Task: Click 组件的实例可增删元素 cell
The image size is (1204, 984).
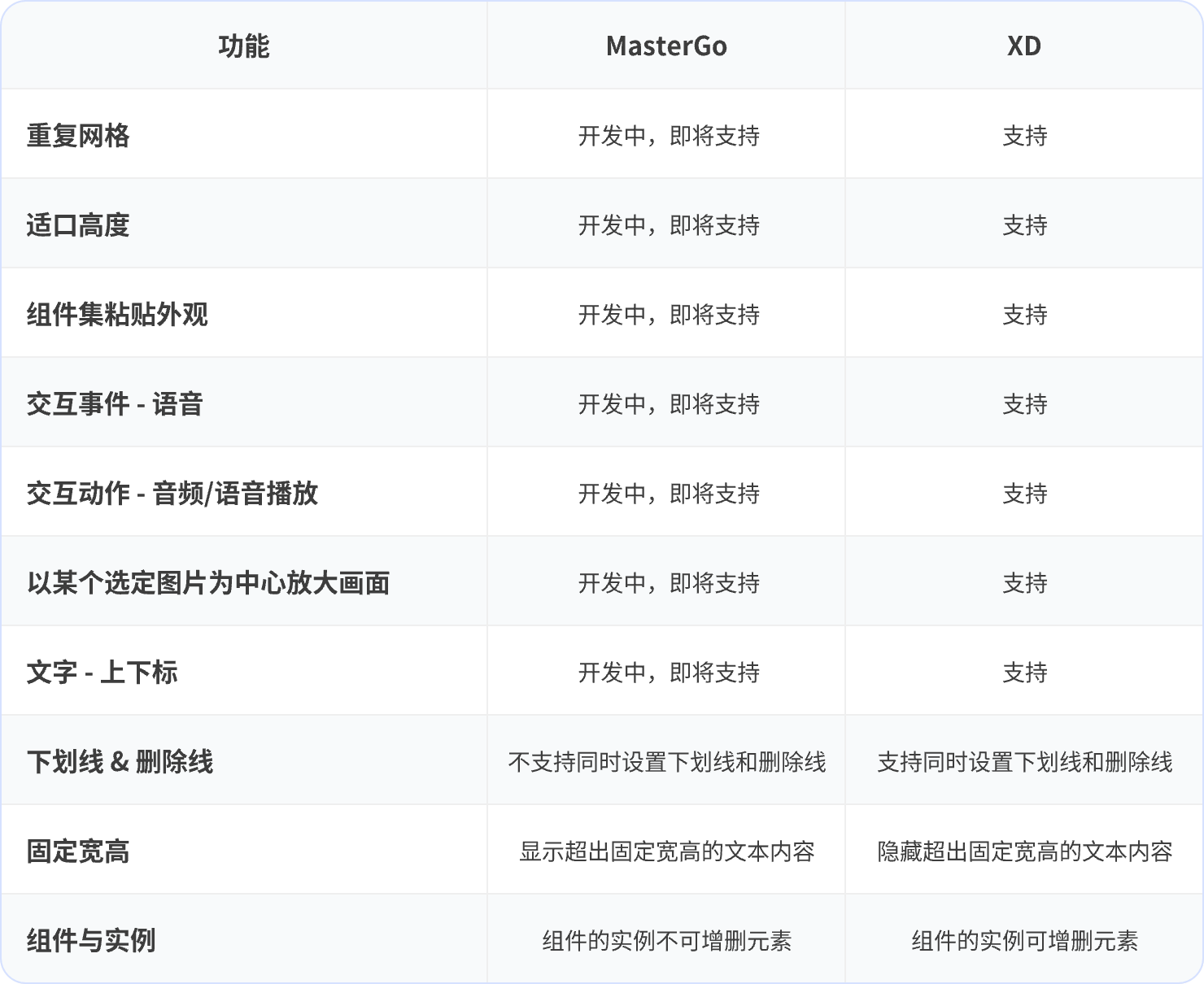Action: pyautogui.click(x=1025, y=940)
